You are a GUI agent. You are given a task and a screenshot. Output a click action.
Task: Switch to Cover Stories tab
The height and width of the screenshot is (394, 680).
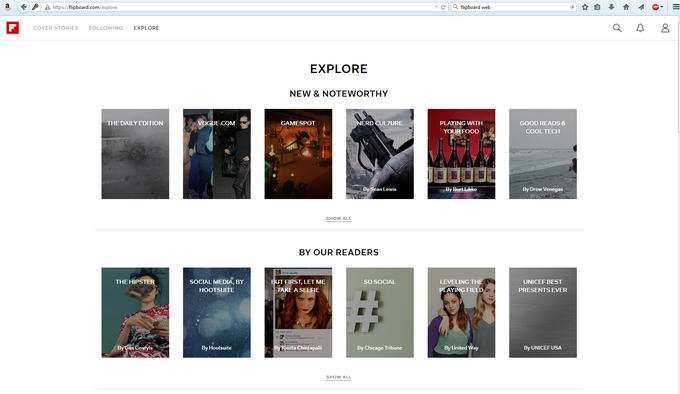coord(56,28)
